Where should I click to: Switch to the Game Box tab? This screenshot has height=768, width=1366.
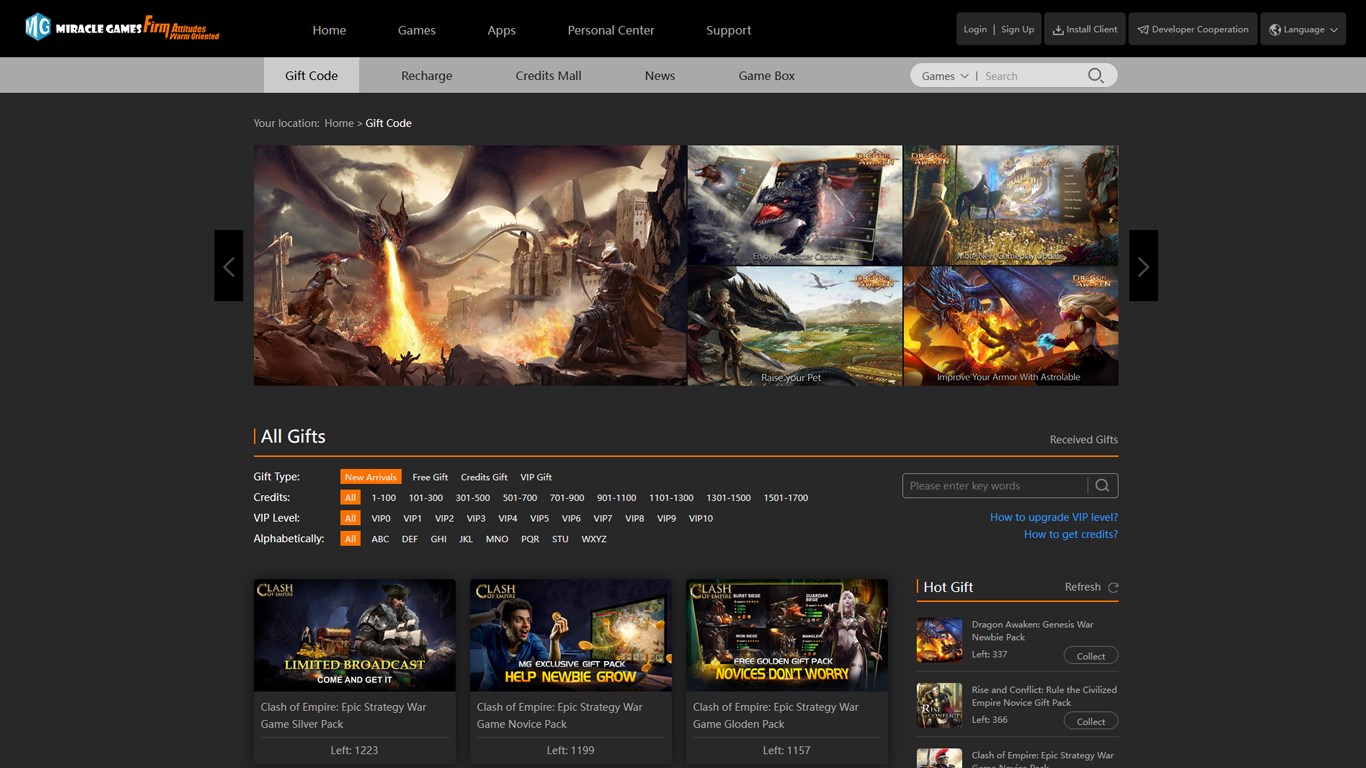point(767,75)
